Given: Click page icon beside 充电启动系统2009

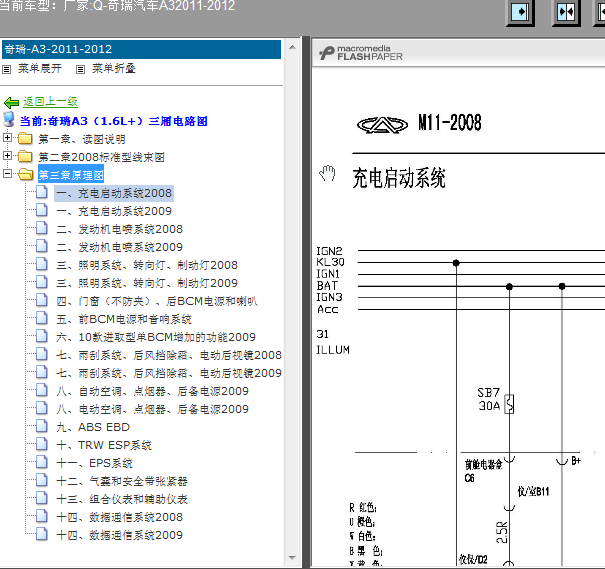Looking at the screenshot, I should pyautogui.click(x=42, y=210).
